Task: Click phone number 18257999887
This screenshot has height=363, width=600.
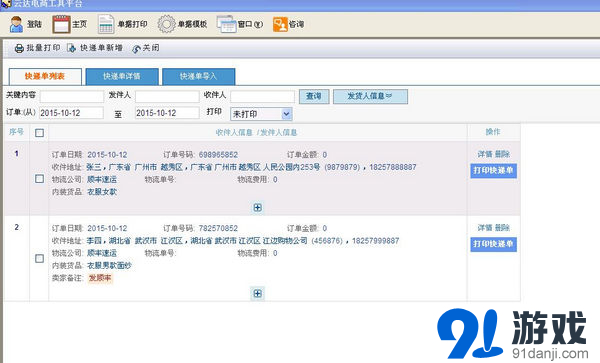Action: click(375, 241)
